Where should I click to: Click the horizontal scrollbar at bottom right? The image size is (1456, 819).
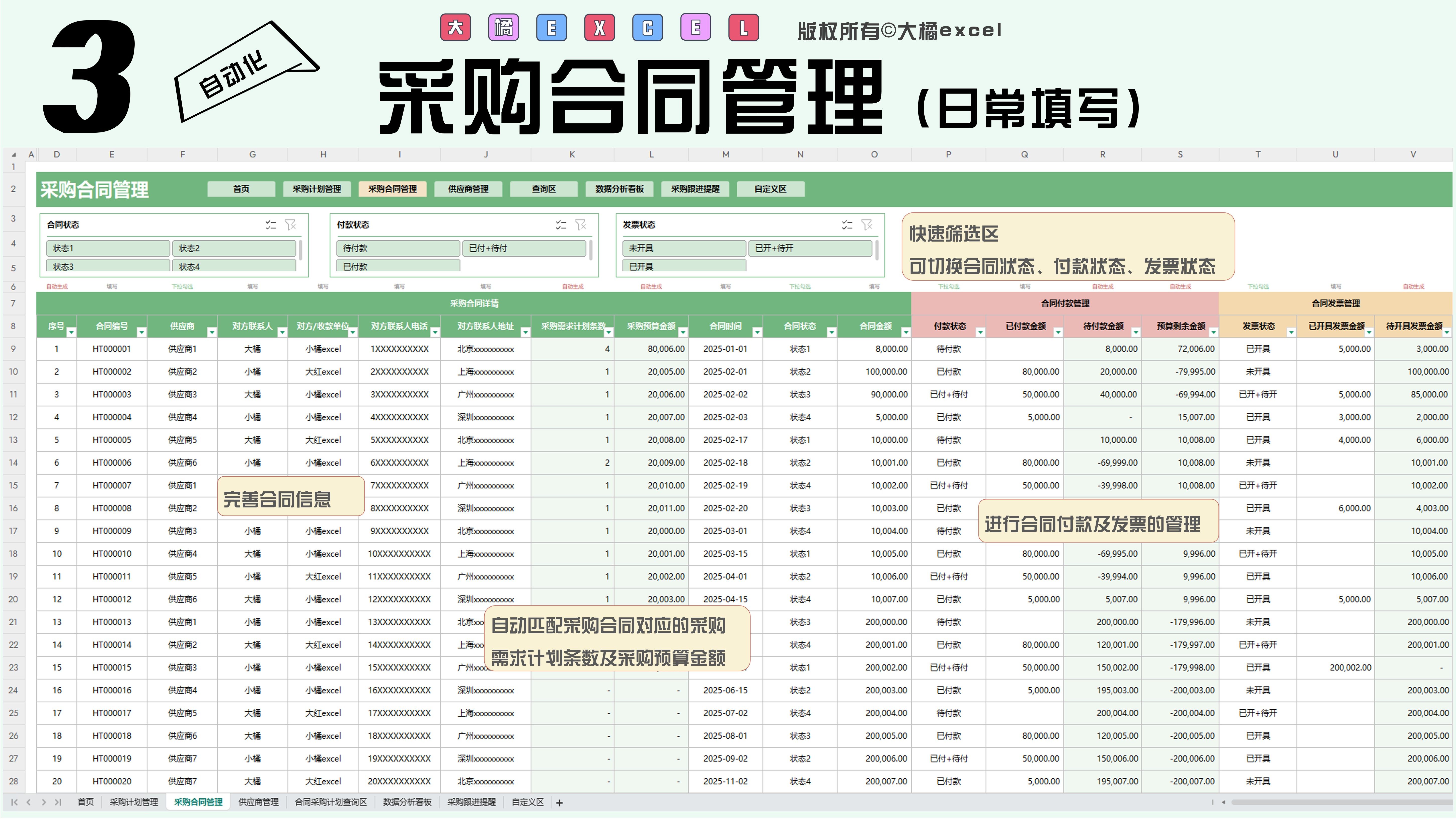click(1340, 802)
